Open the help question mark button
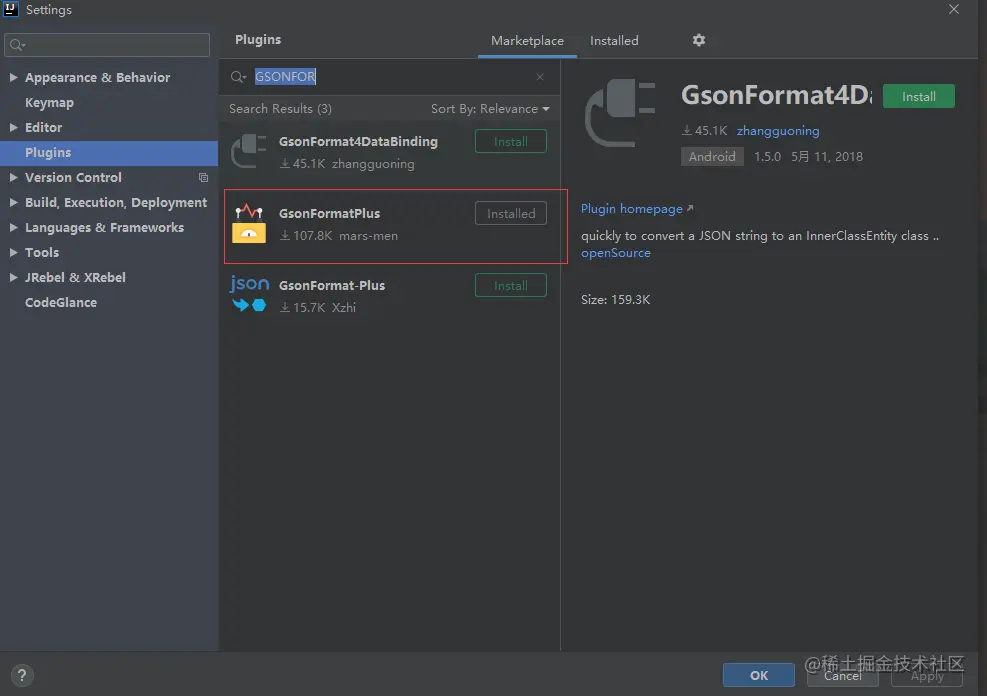The width and height of the screenshot is (987, 696). pyautogui.click(x=22, y=675)
